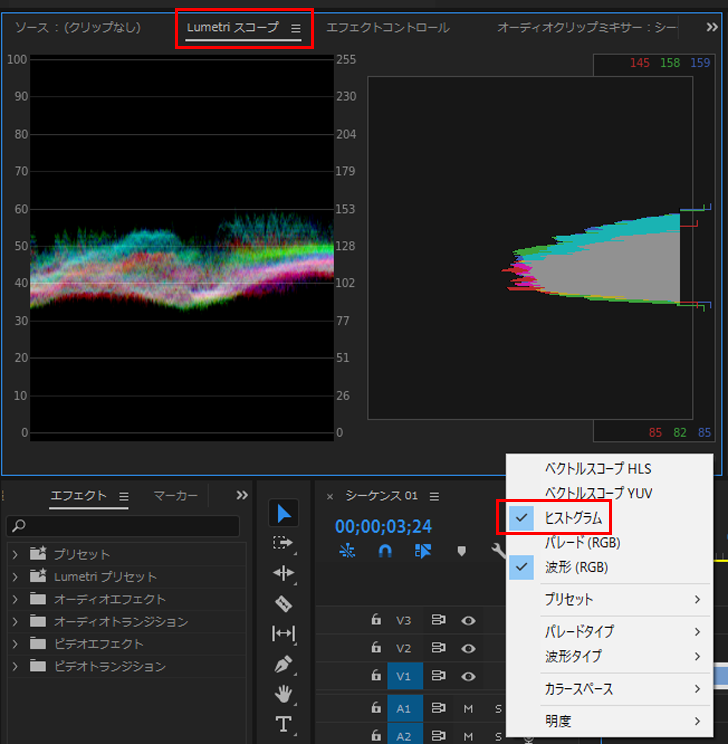Open エフェクト panel hamburger menu
Screen dimensions: 728x744
(x=124, y=496)
